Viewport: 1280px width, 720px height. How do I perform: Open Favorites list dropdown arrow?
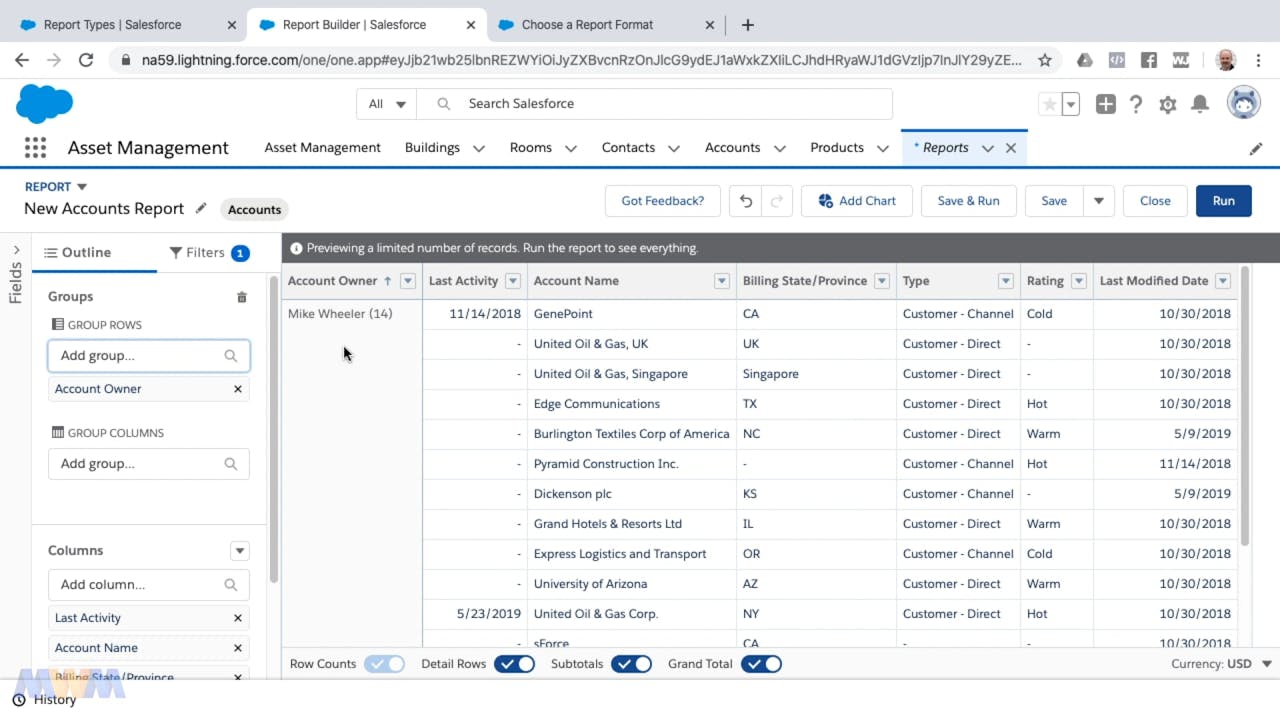coord(1071,104)
